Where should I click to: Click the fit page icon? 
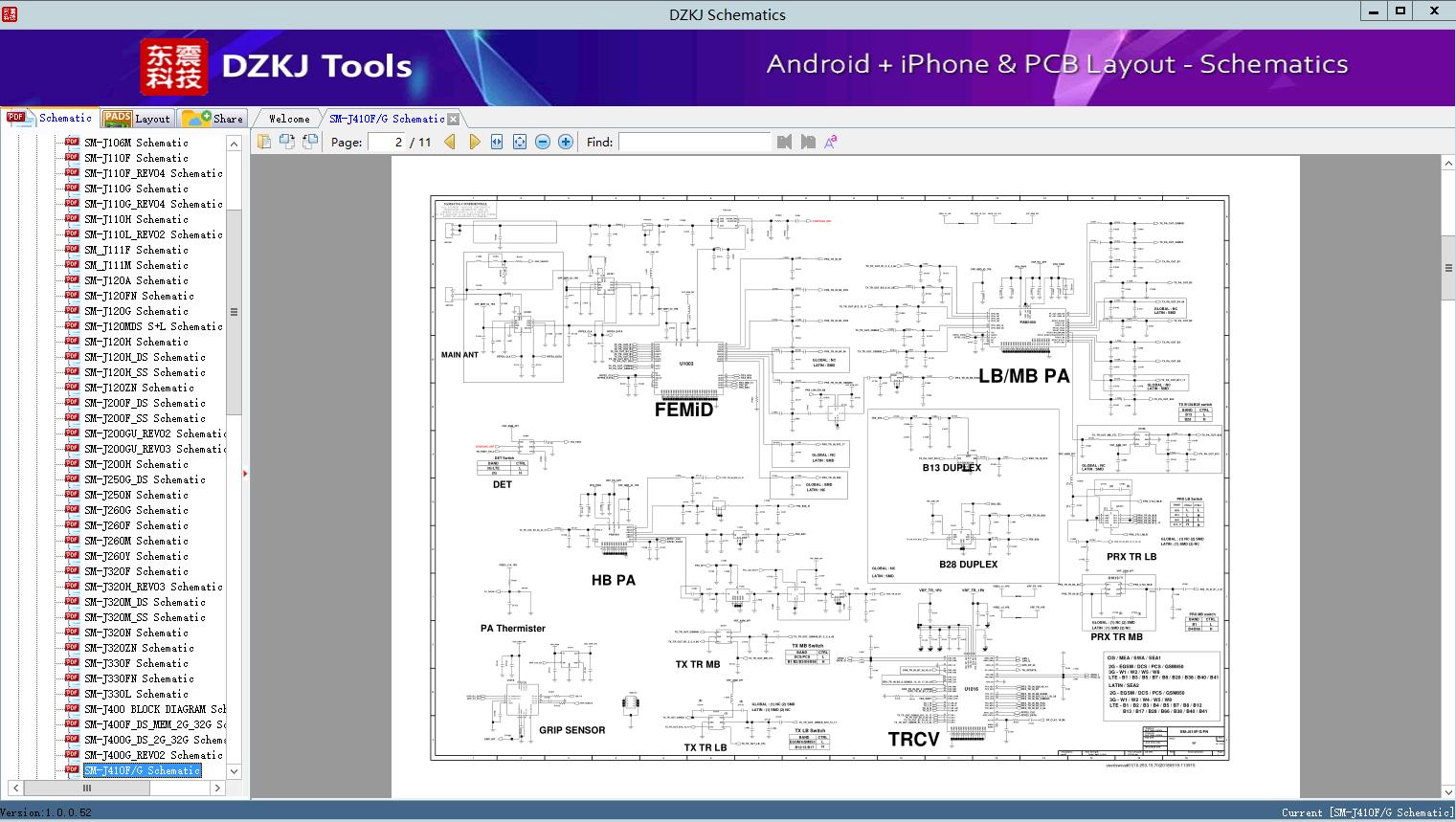[520, 142]
